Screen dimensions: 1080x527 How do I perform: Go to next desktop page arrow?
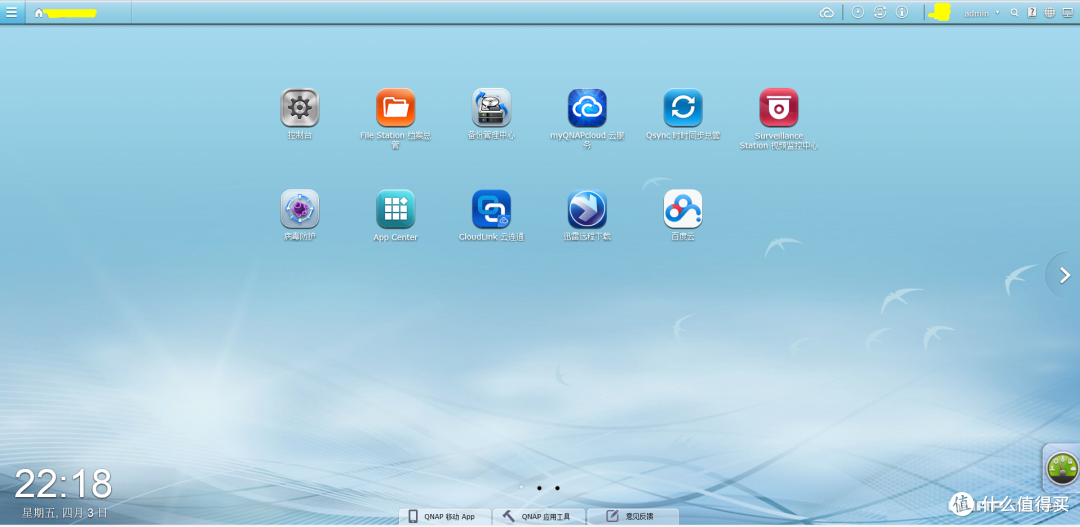coord(1064,276)
